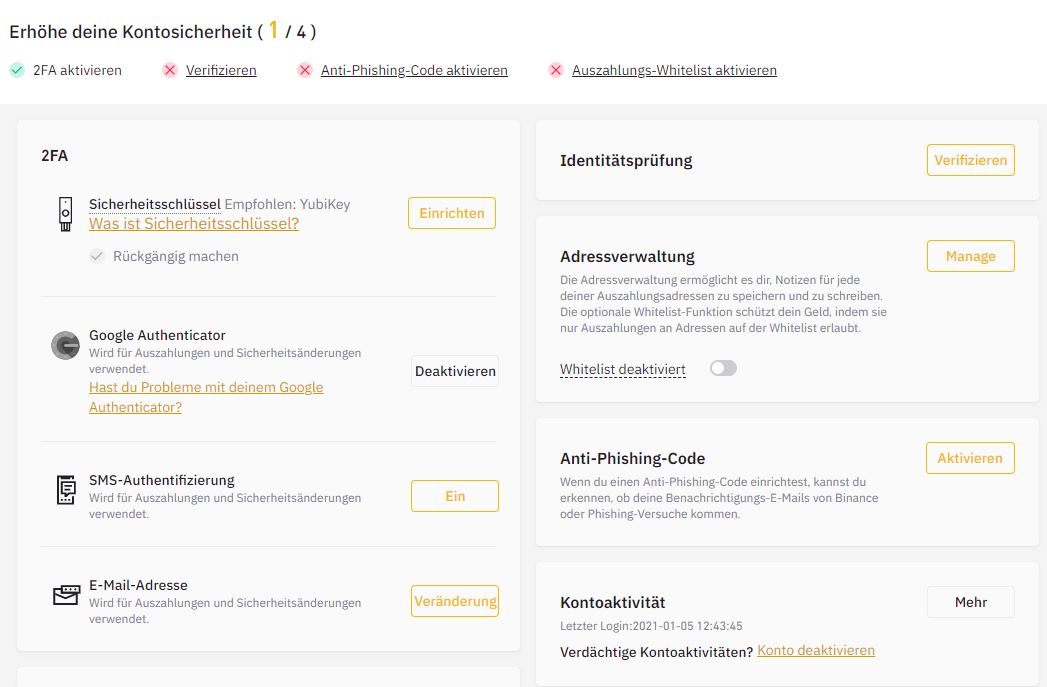Viewport: 1047px width, 687px height.
Task: Click the E-Mail-Adresse envelope icon
Action: coord(65,595)
